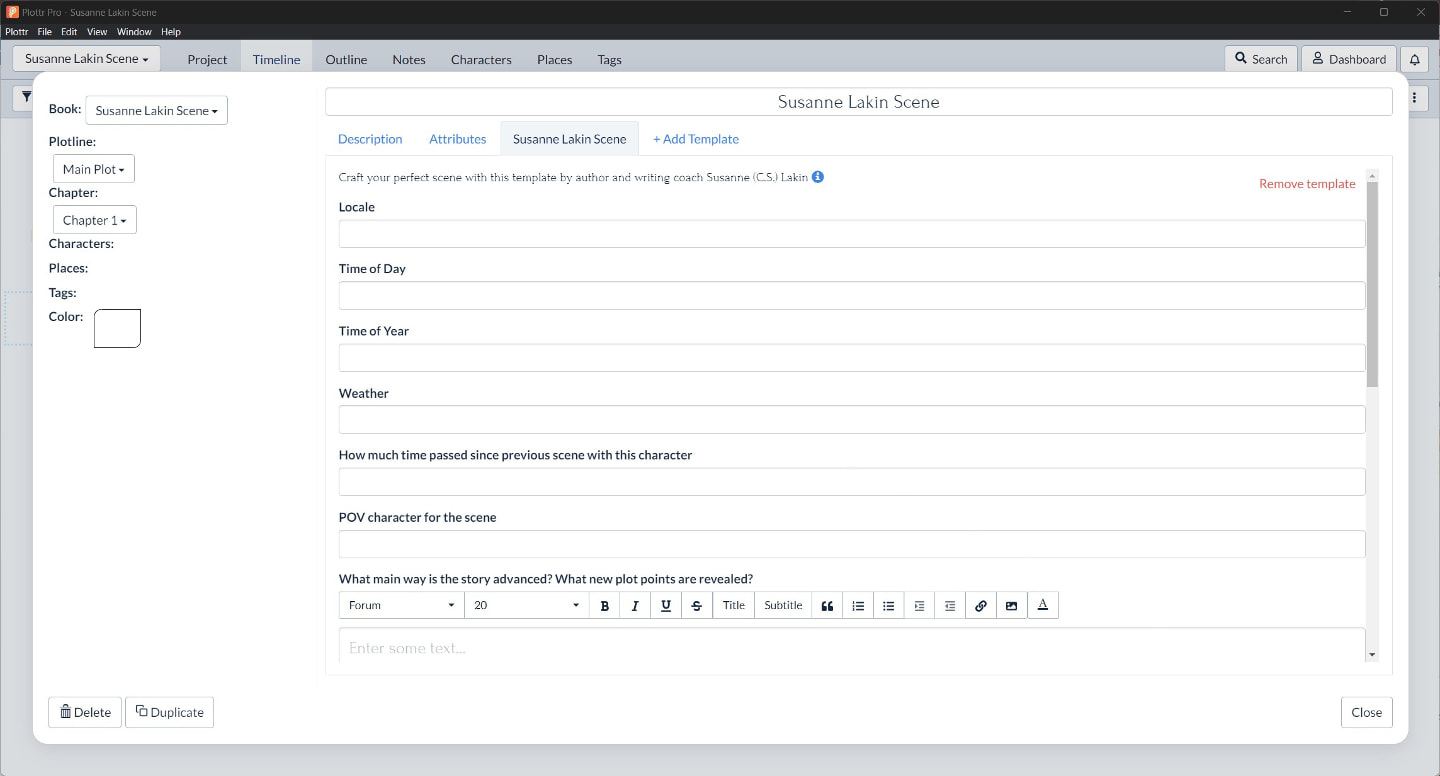
Task: Open the Edit menu
Action: [x=69, y=32]
